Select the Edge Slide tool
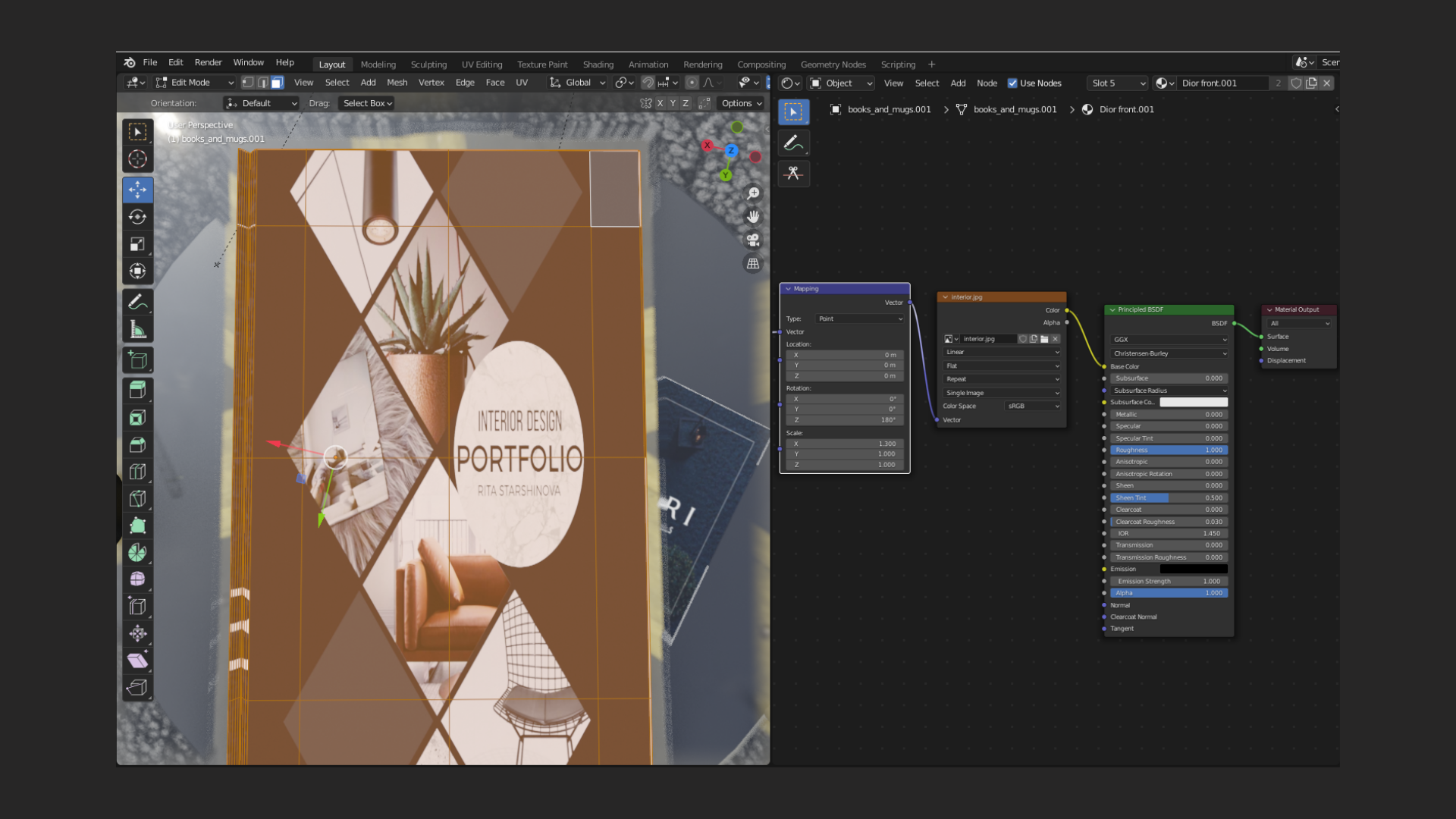Viewport: 1456px width, 819px height. 137,607
